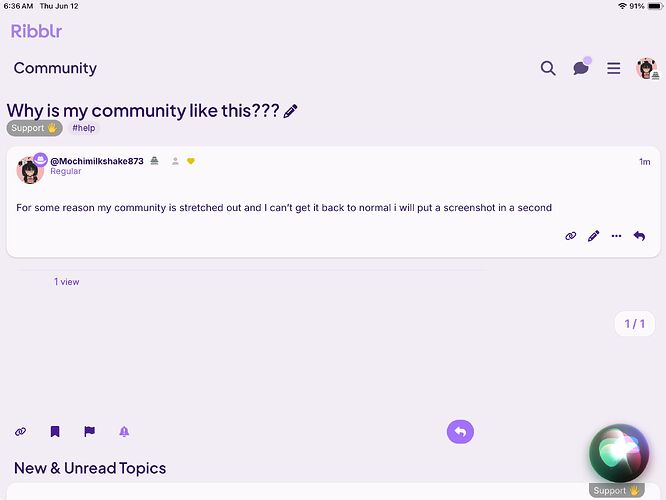Select the Support category tag

(x=34, y=128)
